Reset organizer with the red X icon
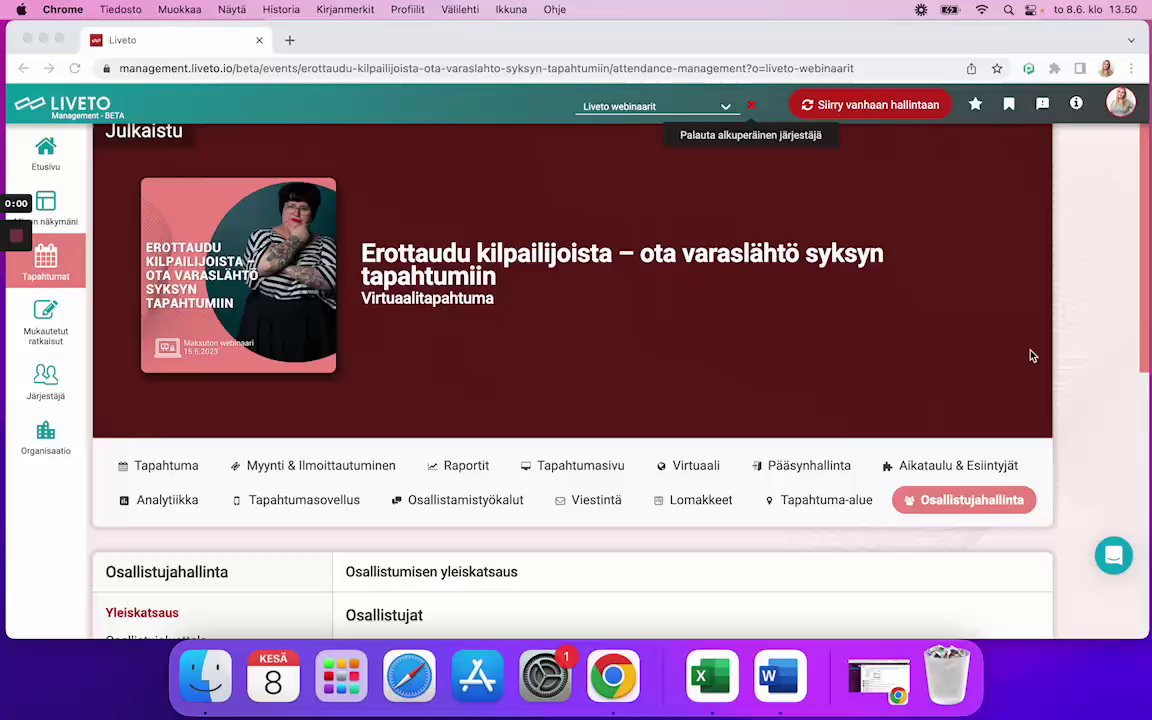The width and height of the screenshot is (1152, 720). (751, 105)
